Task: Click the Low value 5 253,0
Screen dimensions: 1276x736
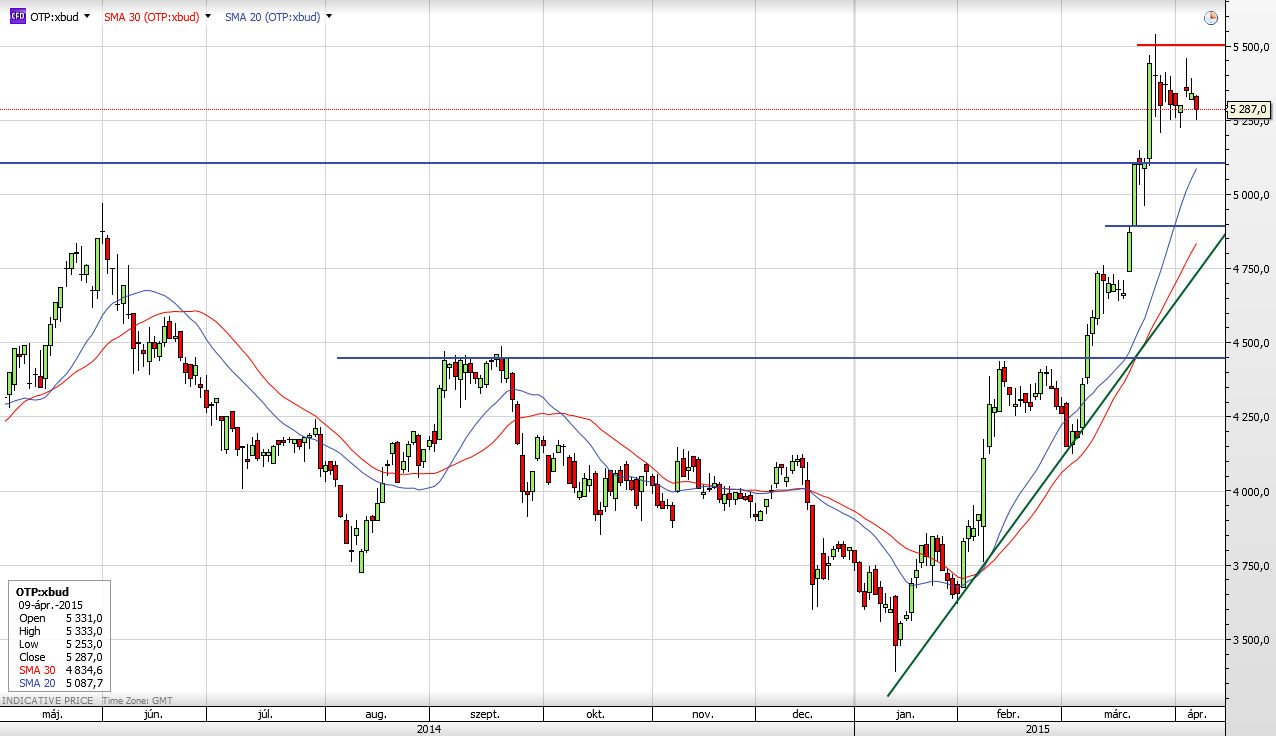Action: tap(84, 643)
